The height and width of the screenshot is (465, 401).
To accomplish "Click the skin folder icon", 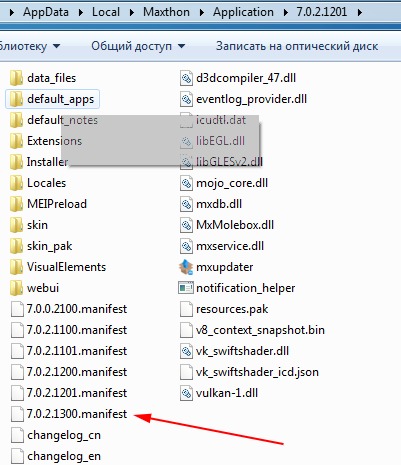I will [16, 225].
